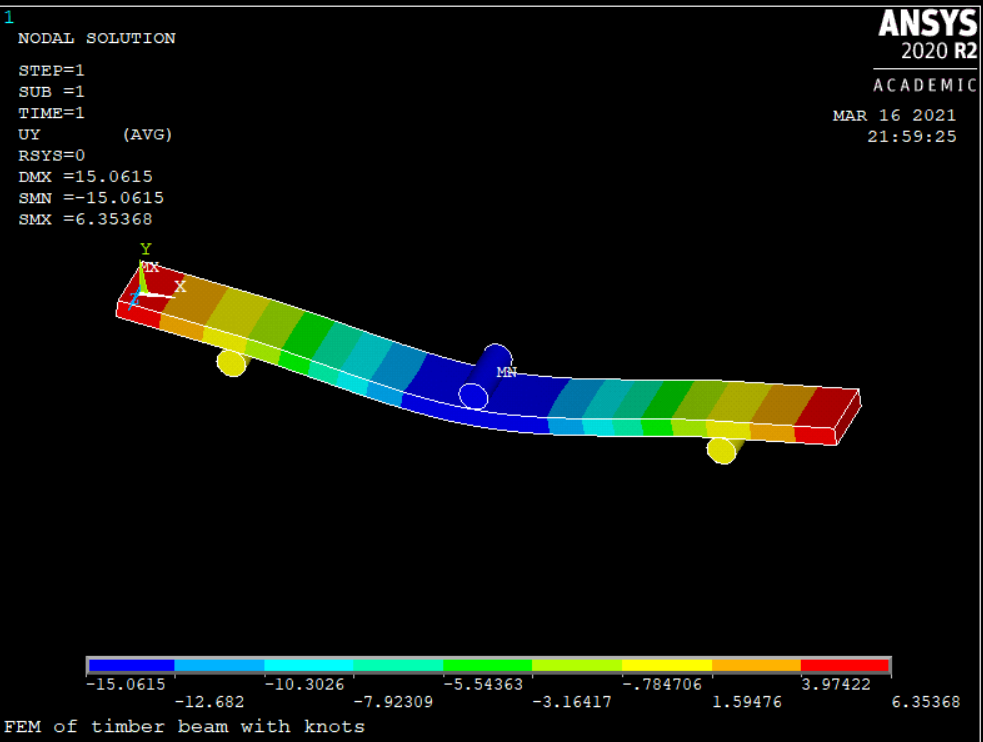
Task: Click the yellow right support roller
Action: pos(723,450)
